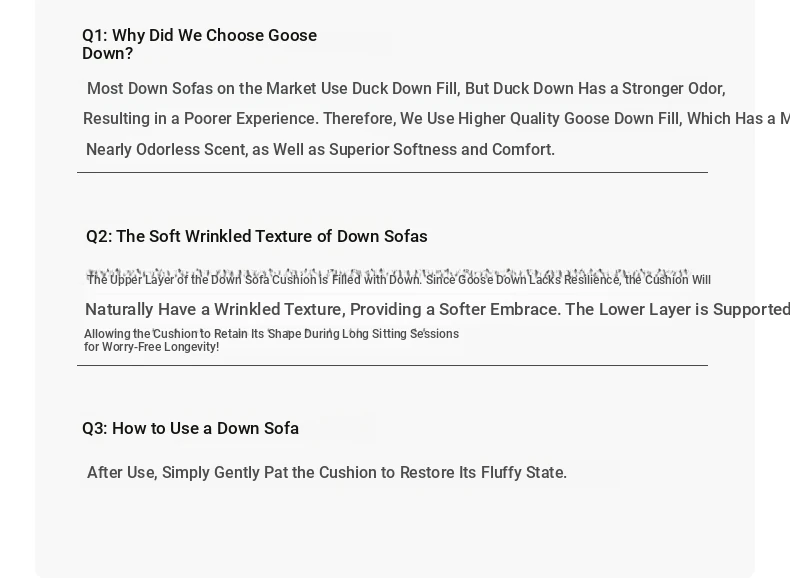Click 'The Lower Layer is Supported' text
Viewport: 790px width, 578px height.
click(x=677, y=309)
